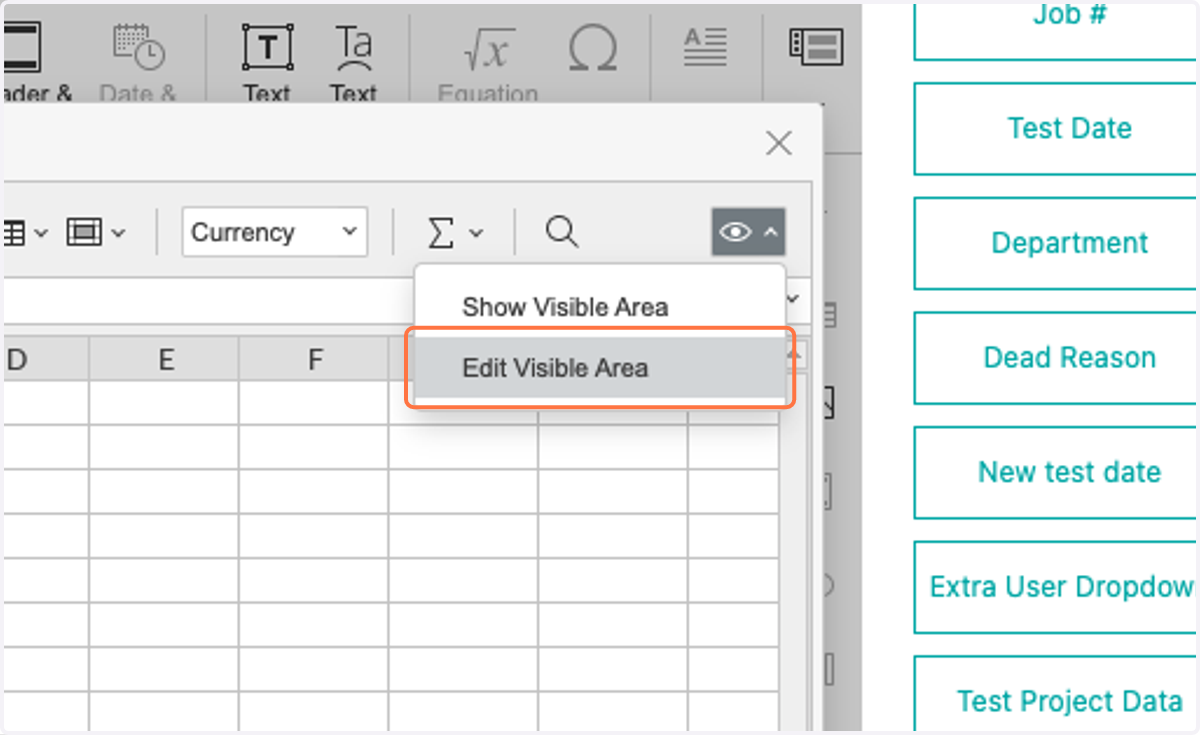Click the first cell under column F
Screen dimensions: 1200x735
point(314,404)
